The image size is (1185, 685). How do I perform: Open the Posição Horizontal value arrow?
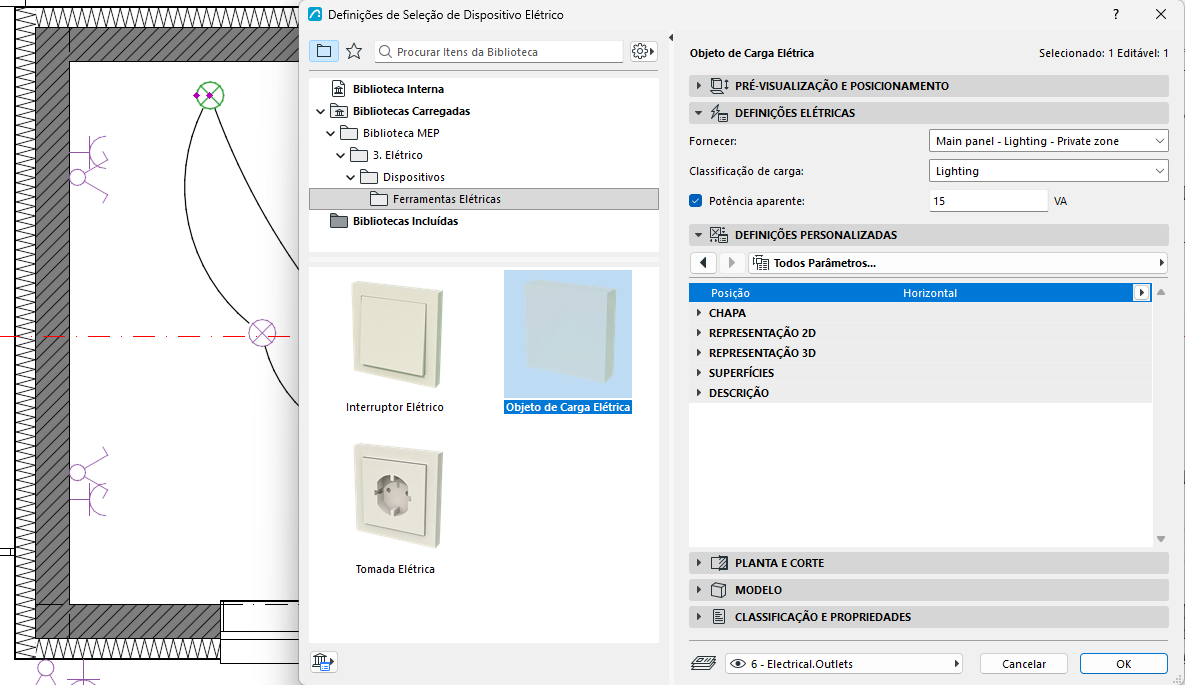pyautogui.click(x=1141, y=293)
